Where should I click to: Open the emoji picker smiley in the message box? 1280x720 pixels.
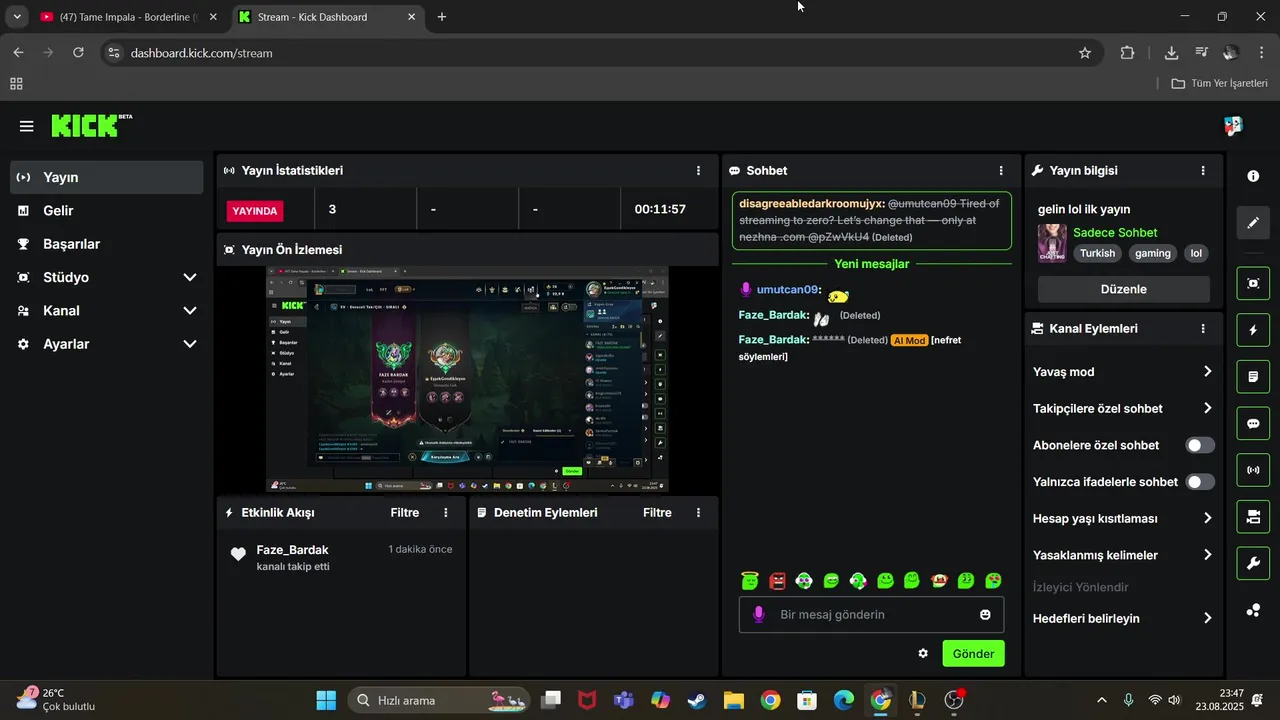[x=985, y=615]
